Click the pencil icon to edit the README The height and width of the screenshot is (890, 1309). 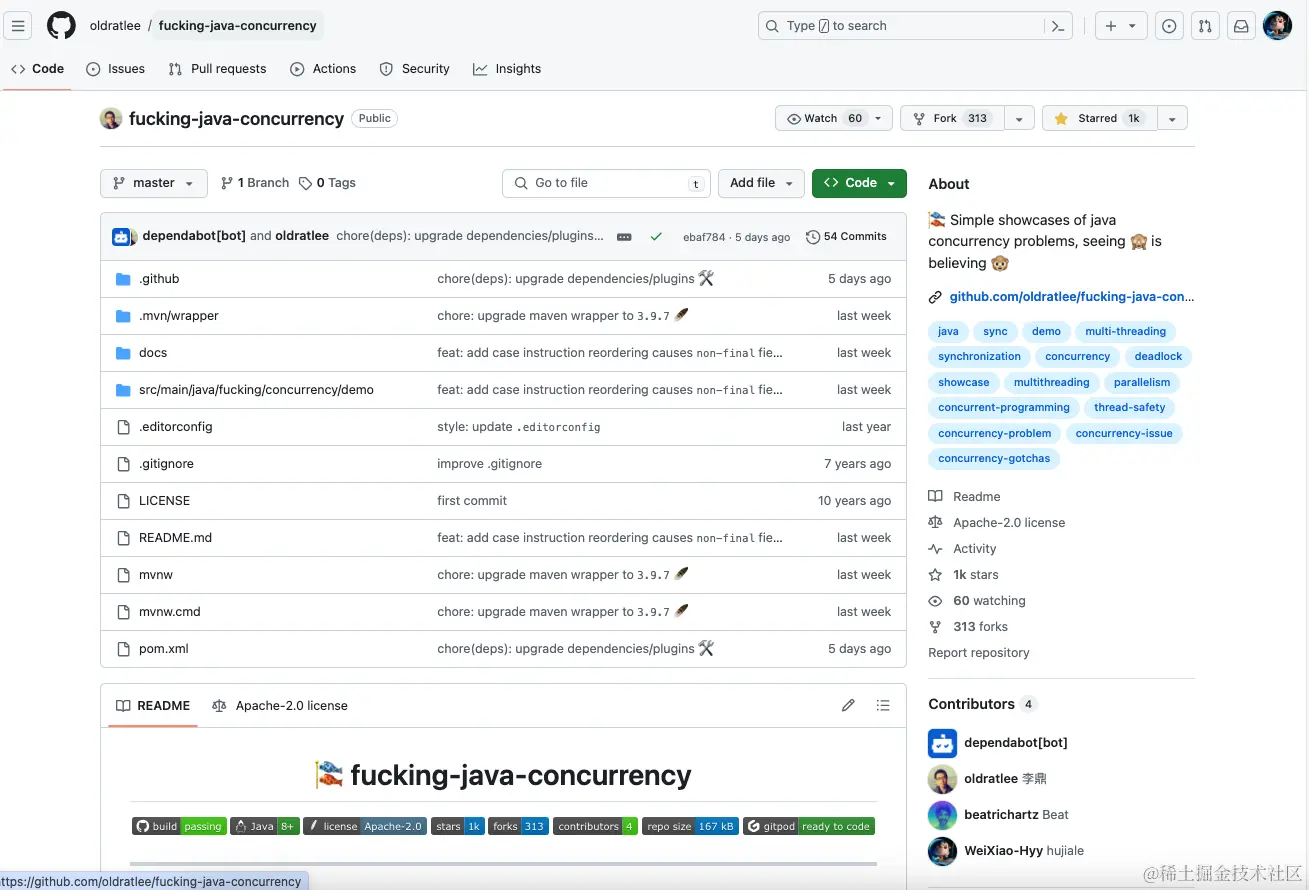pyautogui.click(x=848, y=705)
